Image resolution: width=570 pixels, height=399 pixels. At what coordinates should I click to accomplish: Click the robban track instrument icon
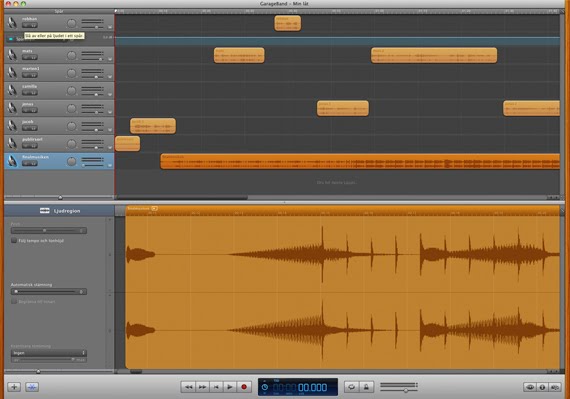pos(12,23)
